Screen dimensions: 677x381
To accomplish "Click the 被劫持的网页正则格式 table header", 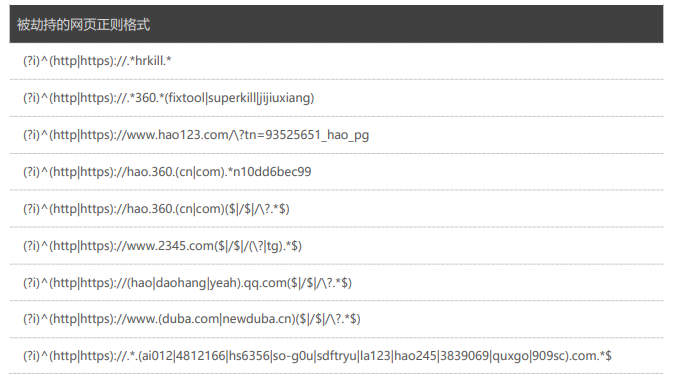I will [336, 24].
